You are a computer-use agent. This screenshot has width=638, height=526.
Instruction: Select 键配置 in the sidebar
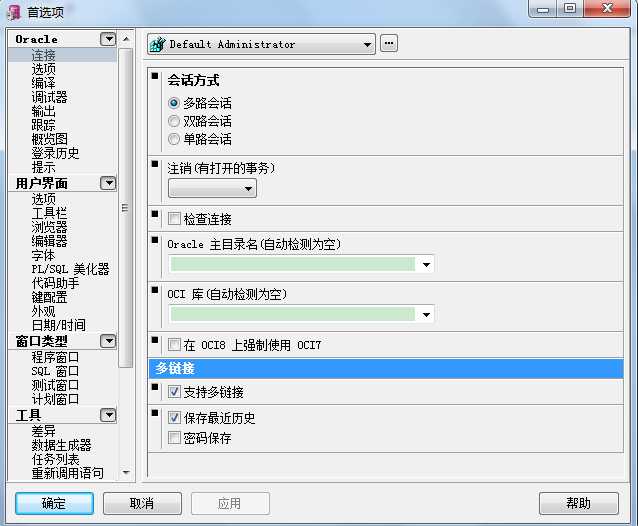click(x=49, y=297)
